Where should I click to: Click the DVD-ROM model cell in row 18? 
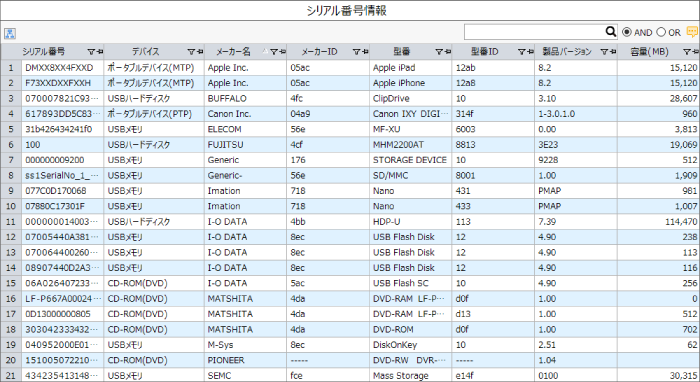pos(411,329)
